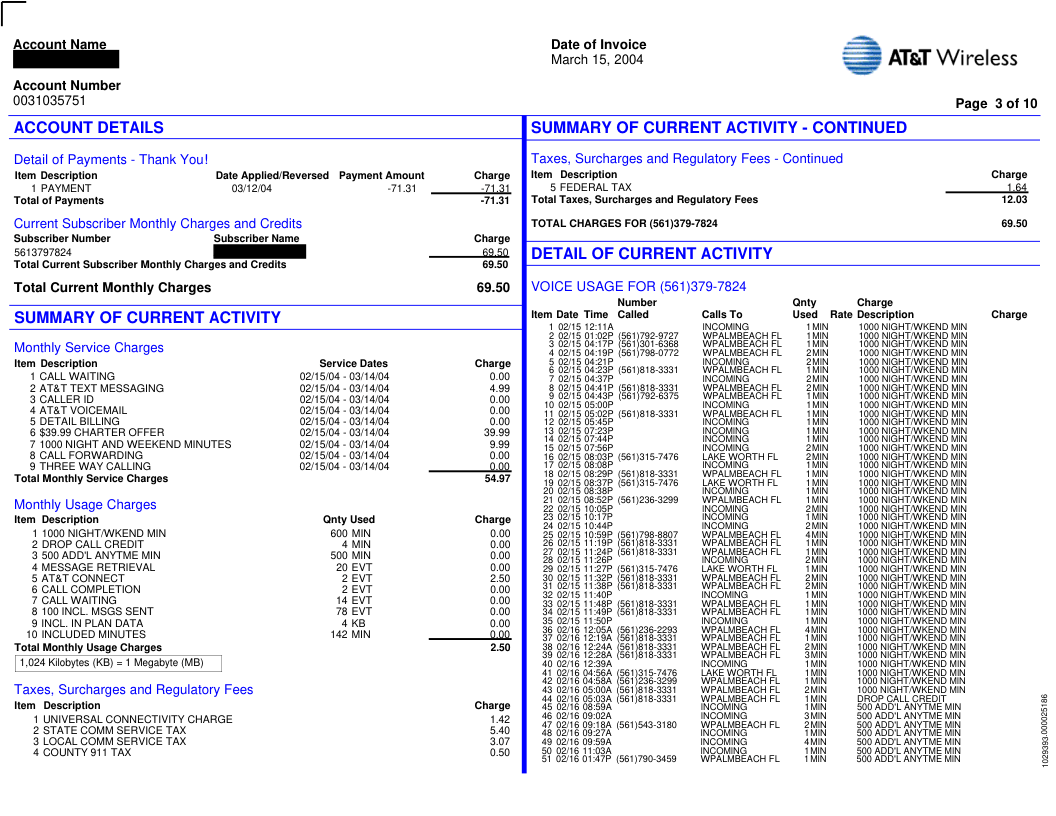Click the Total Current Monthly Charges label

112,288
